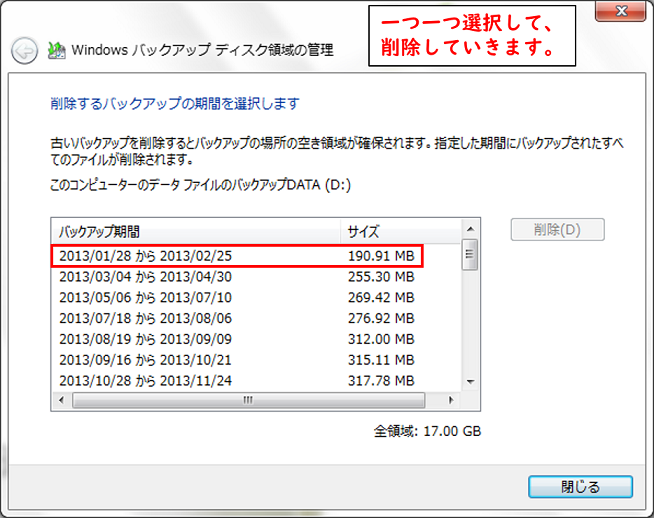Click the vertical scrollbar up arrow

click(x=470, y=229)
